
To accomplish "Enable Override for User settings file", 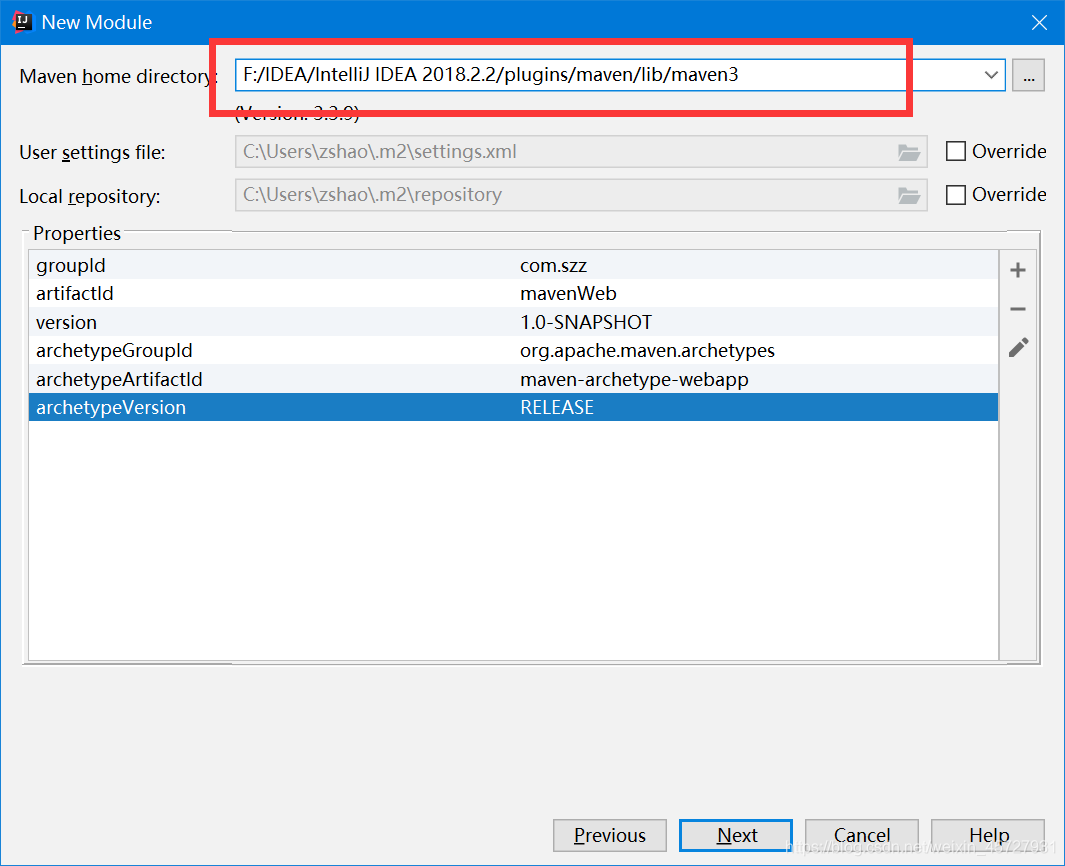I will [956, 151].
